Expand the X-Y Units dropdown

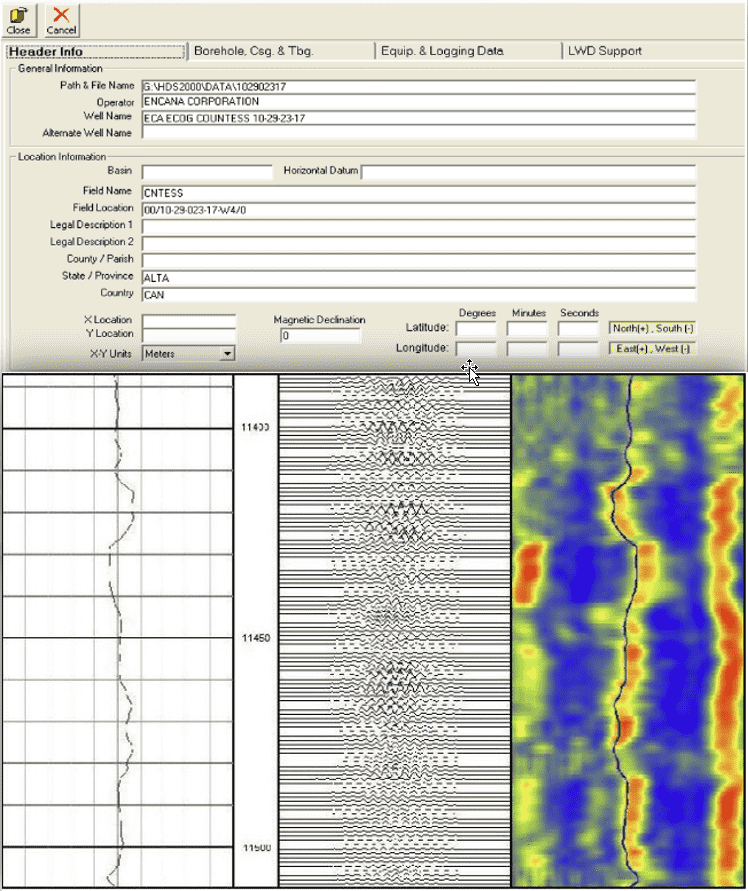click(227, 353)
